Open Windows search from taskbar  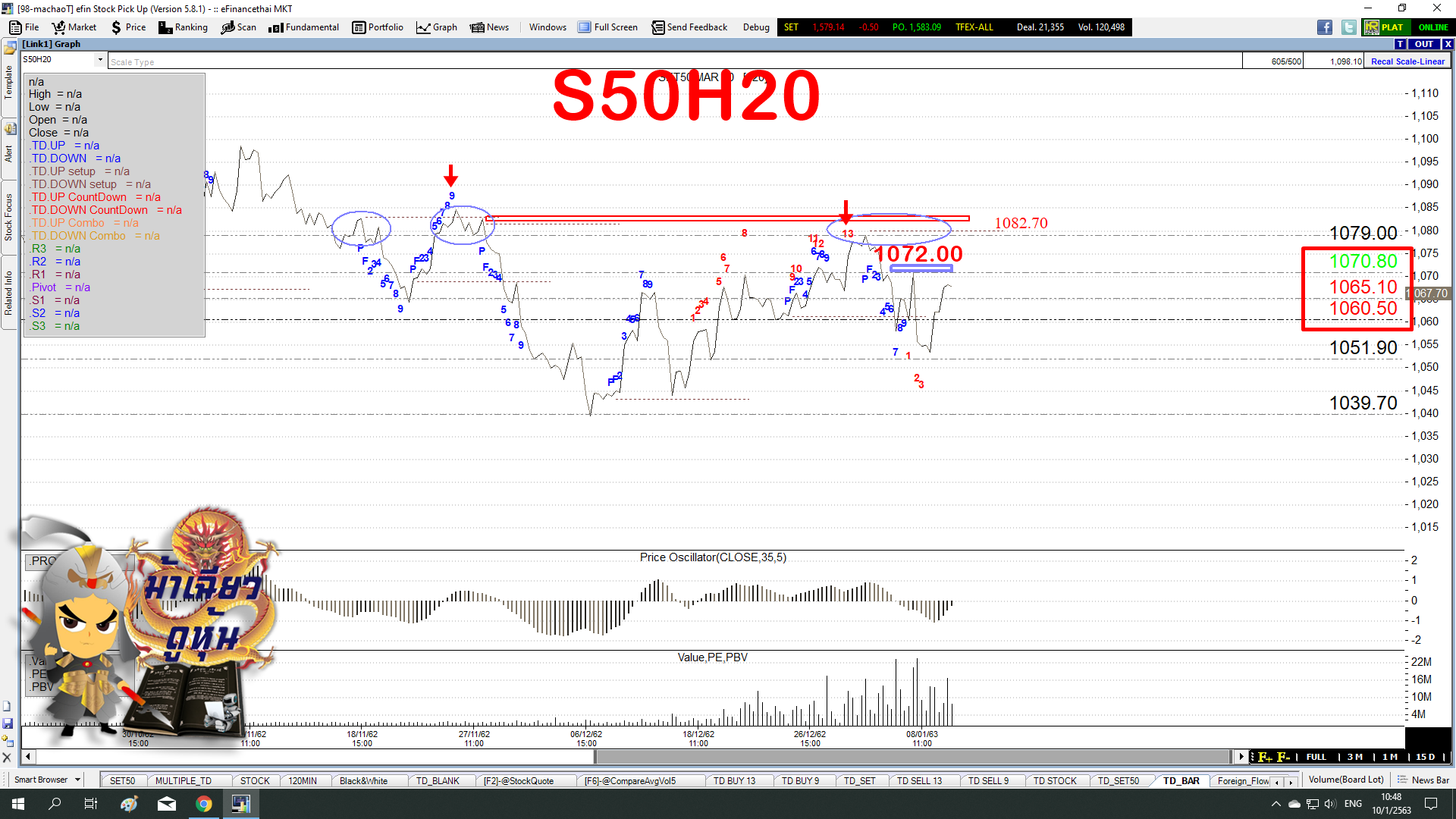click(x=55, y=804)
